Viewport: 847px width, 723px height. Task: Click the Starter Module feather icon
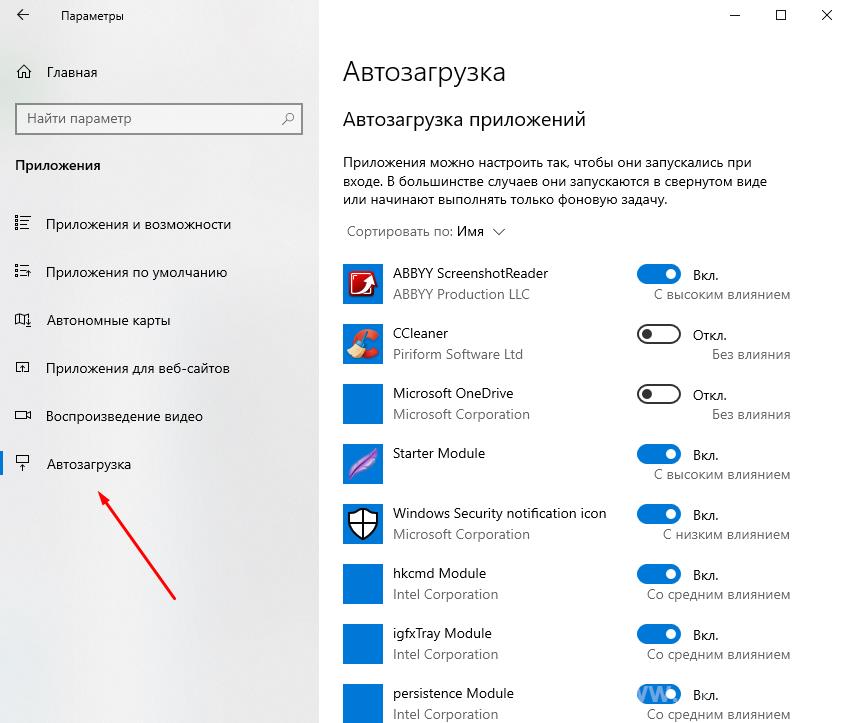point(363,464)
